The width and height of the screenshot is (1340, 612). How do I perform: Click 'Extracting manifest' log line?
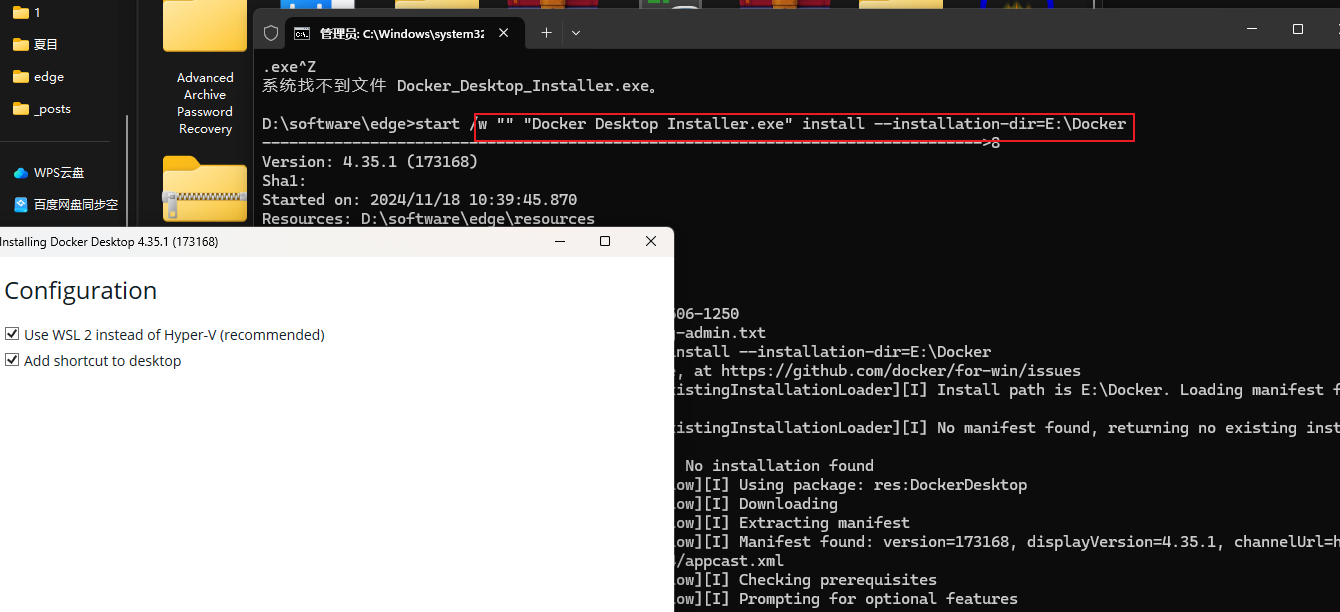pyautogui.click(x=824, y=522)
